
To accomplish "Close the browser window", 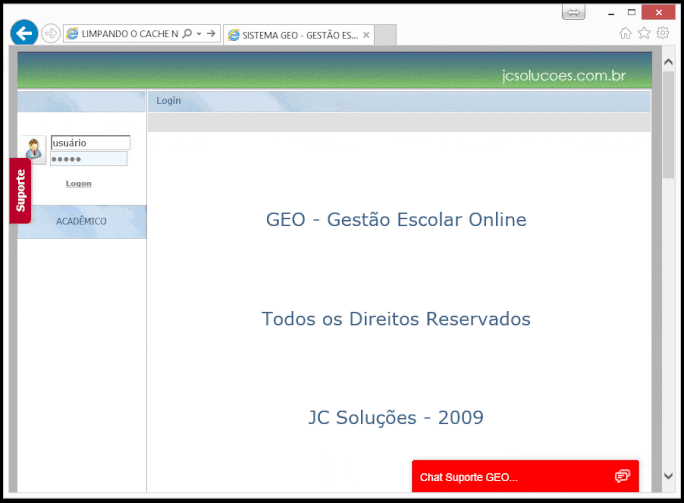I will click(x=659, y=13).
